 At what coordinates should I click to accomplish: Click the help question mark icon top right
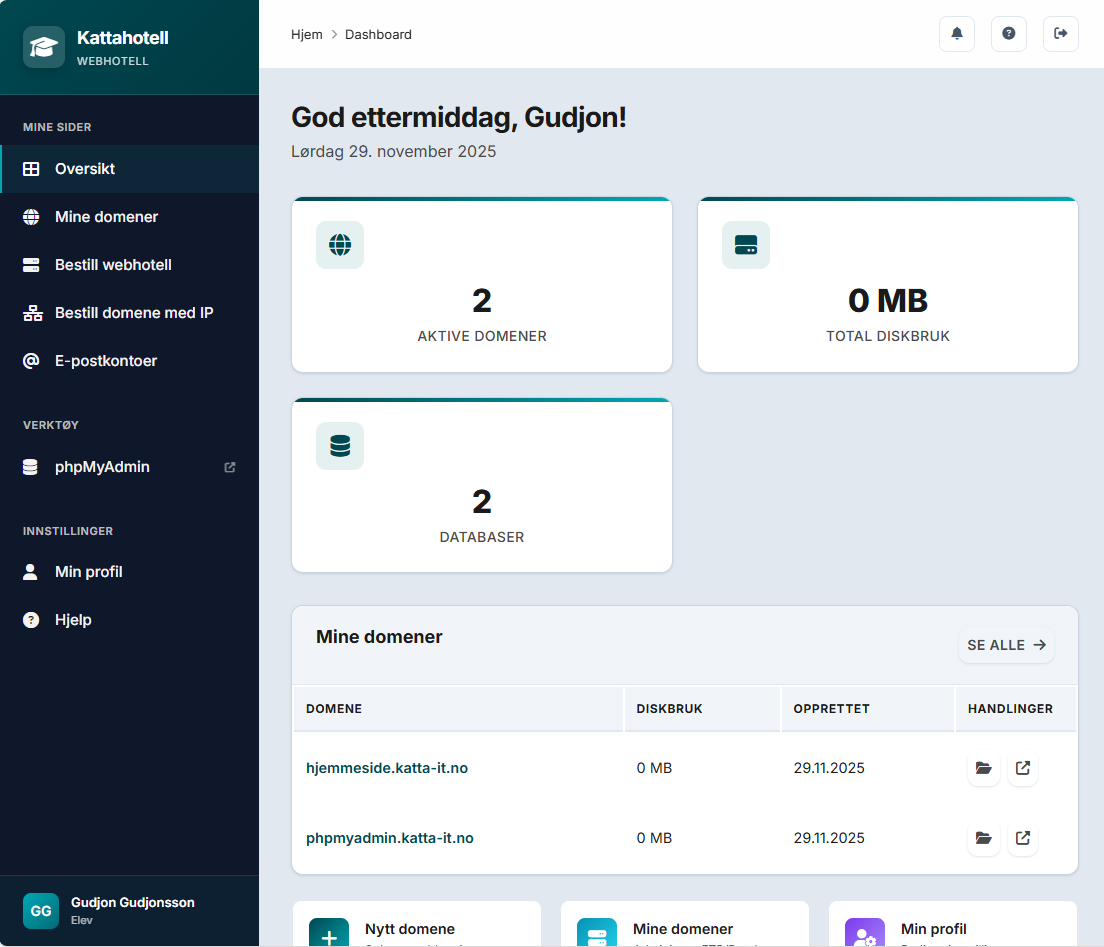tap(1008, 34)
